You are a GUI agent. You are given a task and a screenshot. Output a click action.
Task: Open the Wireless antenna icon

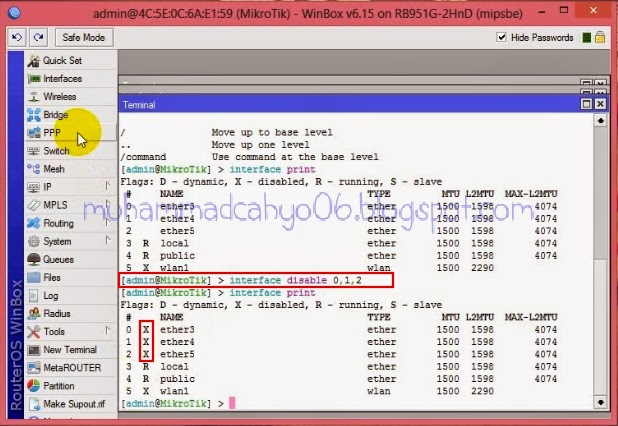(x=34, y=97)
